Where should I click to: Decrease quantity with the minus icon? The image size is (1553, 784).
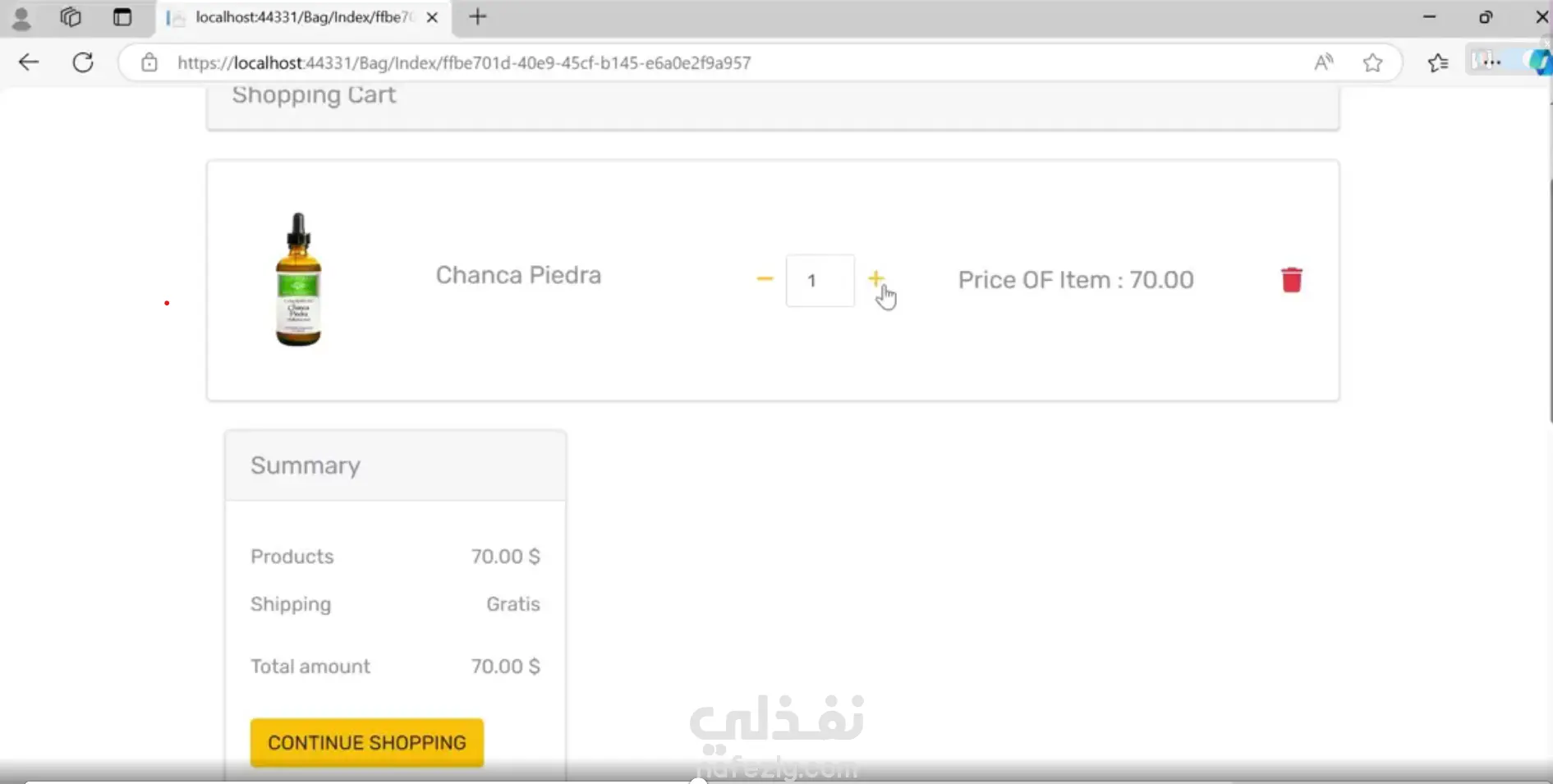(765, 279)
